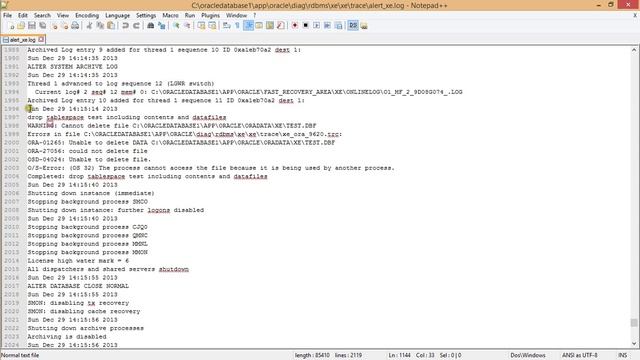Image resolution: width=640 pixels, height=360 pixels.
Task: Open the Language menu
Action: (117, 16)
